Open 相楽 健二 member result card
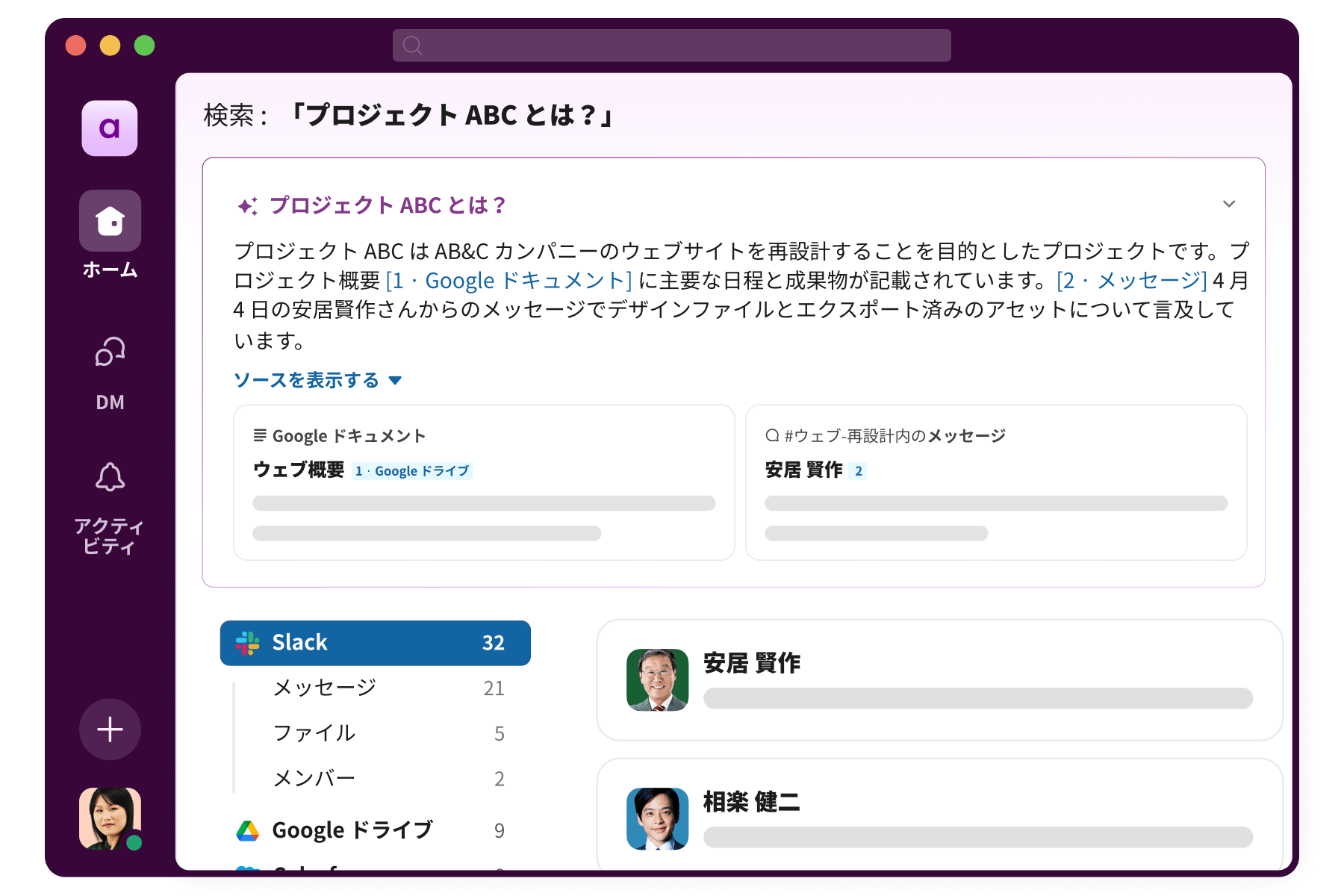 coord(939,815)
